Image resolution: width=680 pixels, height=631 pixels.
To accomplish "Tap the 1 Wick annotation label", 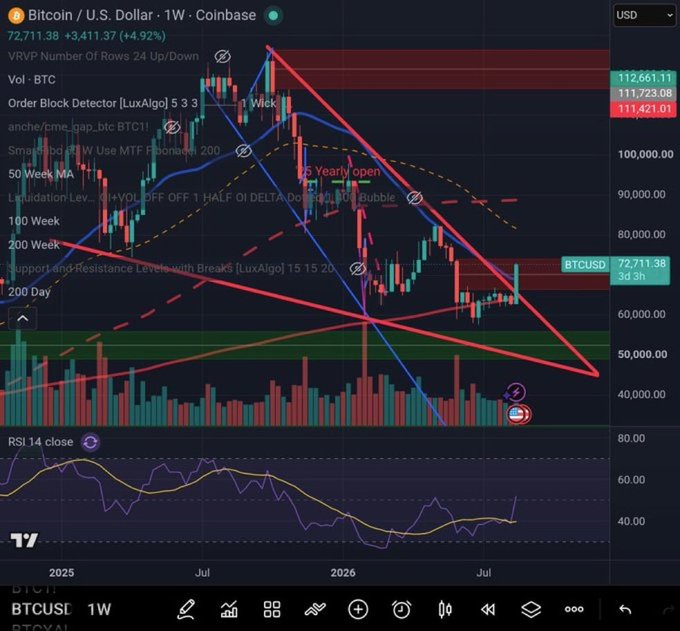I will tap(258, 103).
